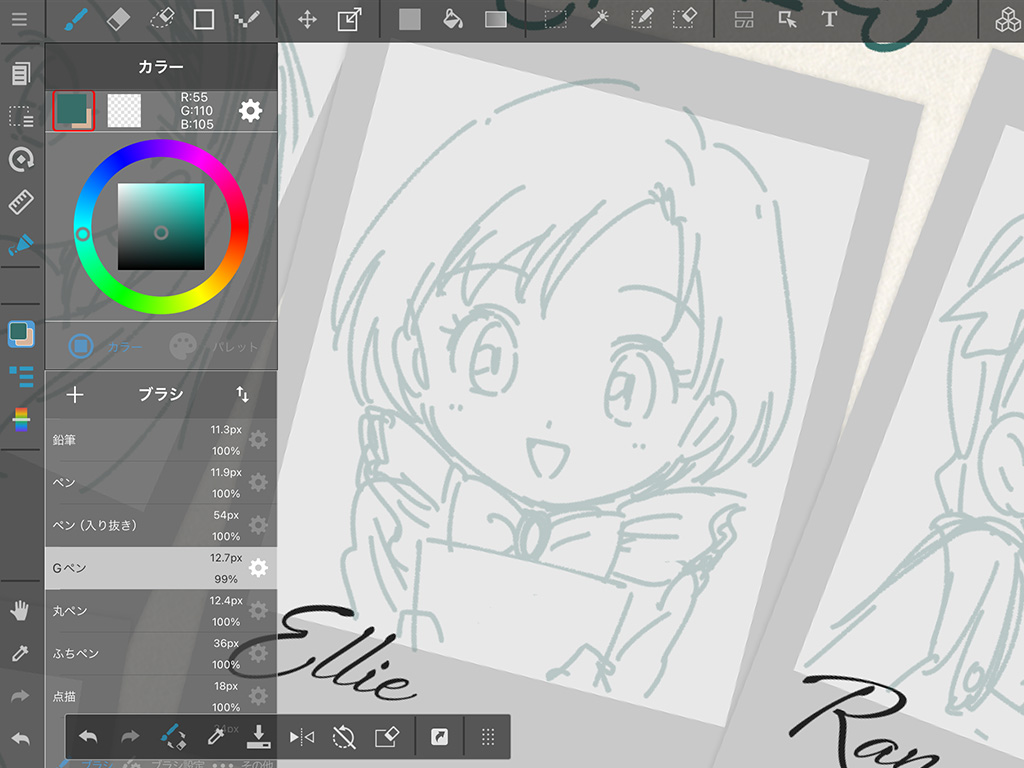Select the Move tool
1024x768 pixels.
pyautogui.click(x=307, y=20)
